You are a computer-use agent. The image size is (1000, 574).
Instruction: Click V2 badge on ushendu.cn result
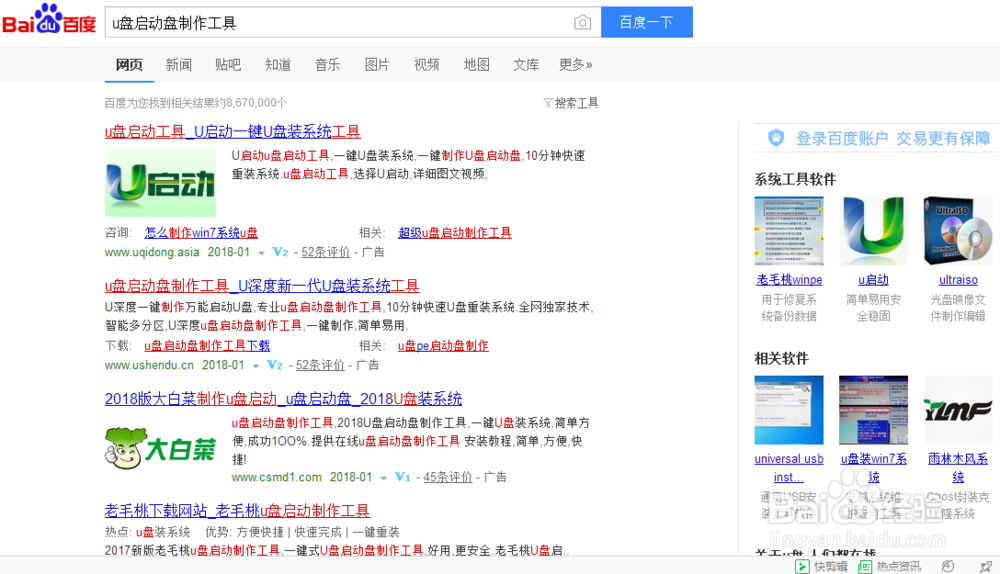tap(274, 365)
